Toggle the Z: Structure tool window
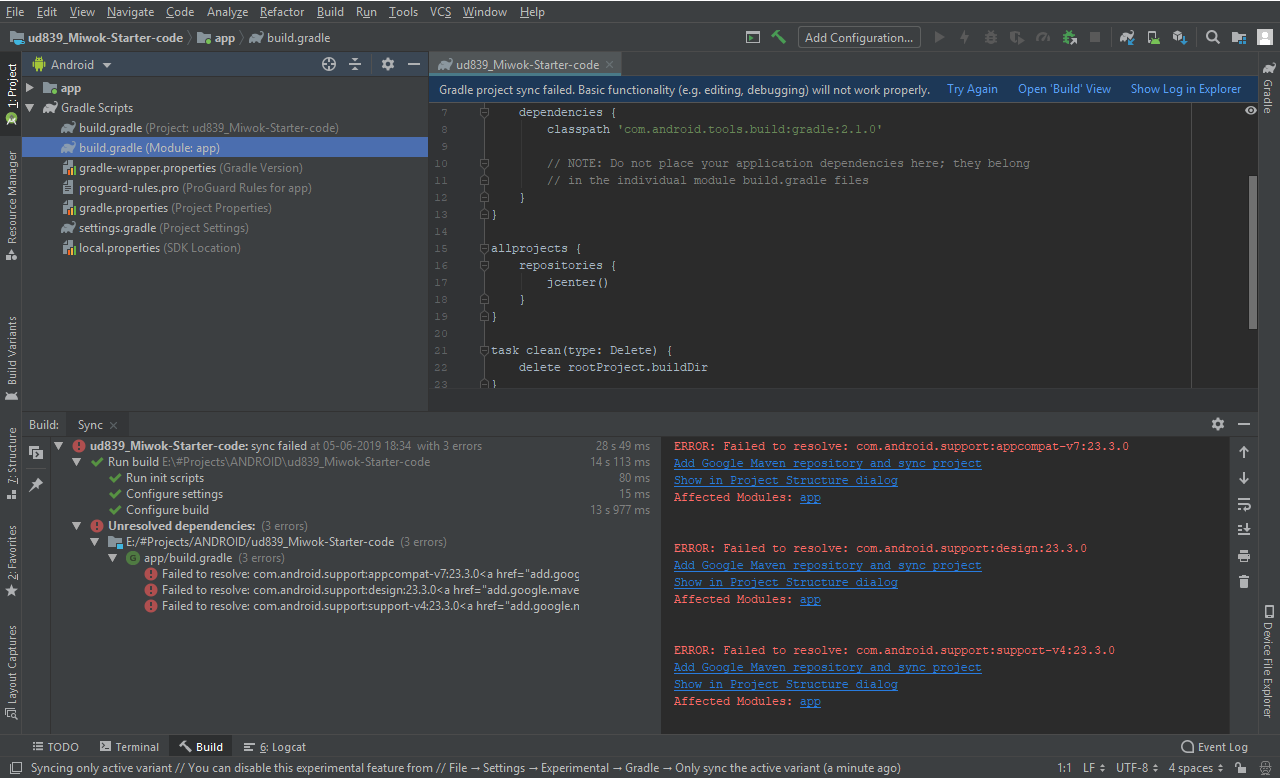 (x=11, y=462)
